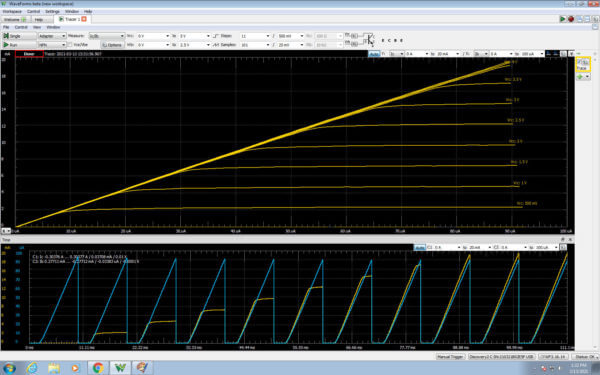The image size is (600, 375).
Task: Toggle Auto scale in main plot toolbar
Action: 374,54
